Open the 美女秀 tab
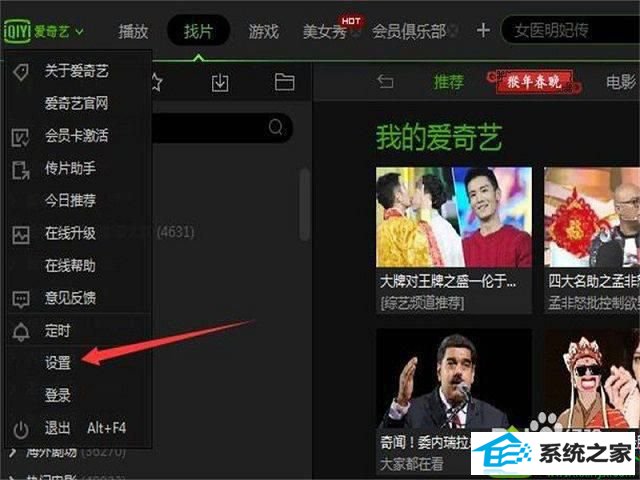The width and height of the screenshot is (640, 480). click(325, 31)
